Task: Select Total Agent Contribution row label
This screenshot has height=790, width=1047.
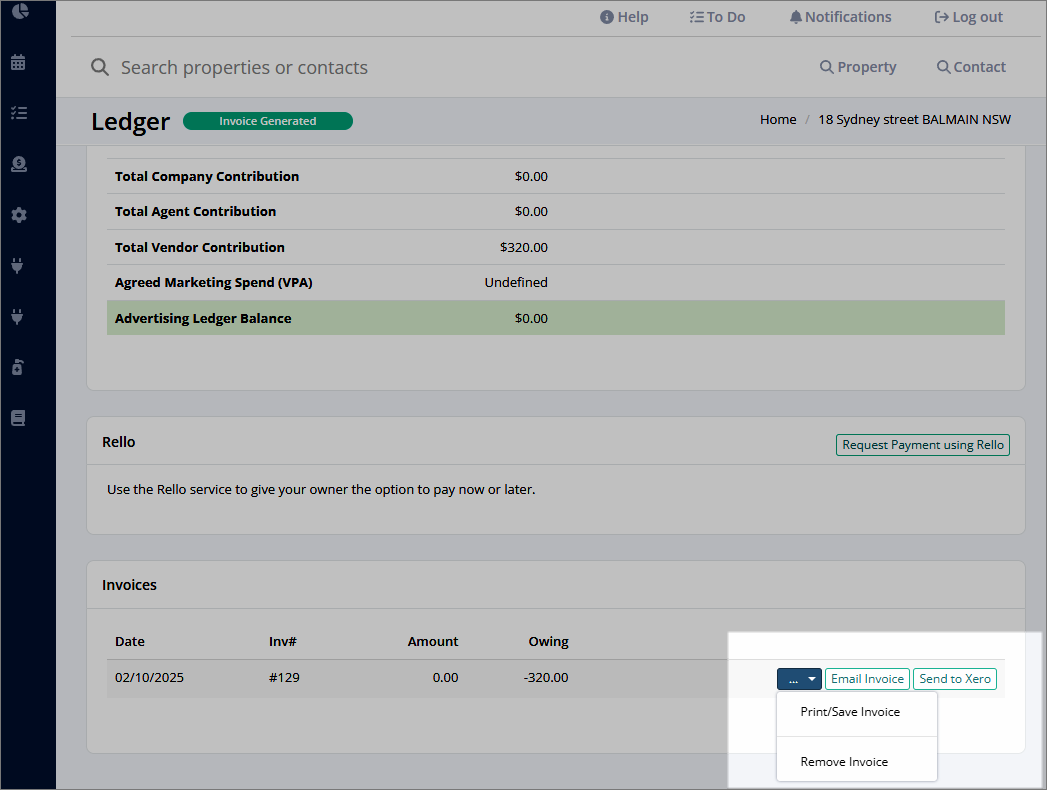Action: 196,212
